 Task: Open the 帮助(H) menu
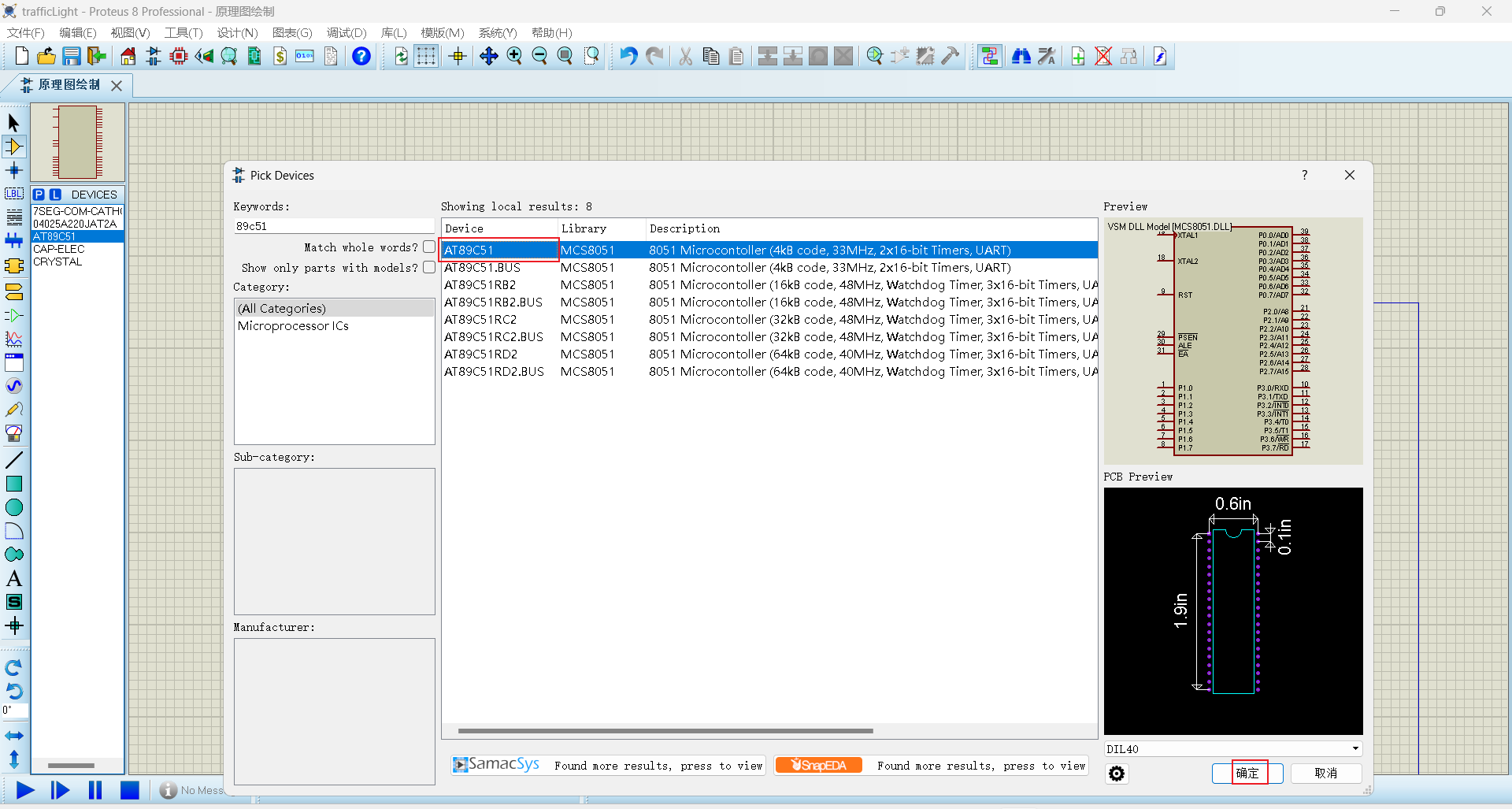(551, 33)
